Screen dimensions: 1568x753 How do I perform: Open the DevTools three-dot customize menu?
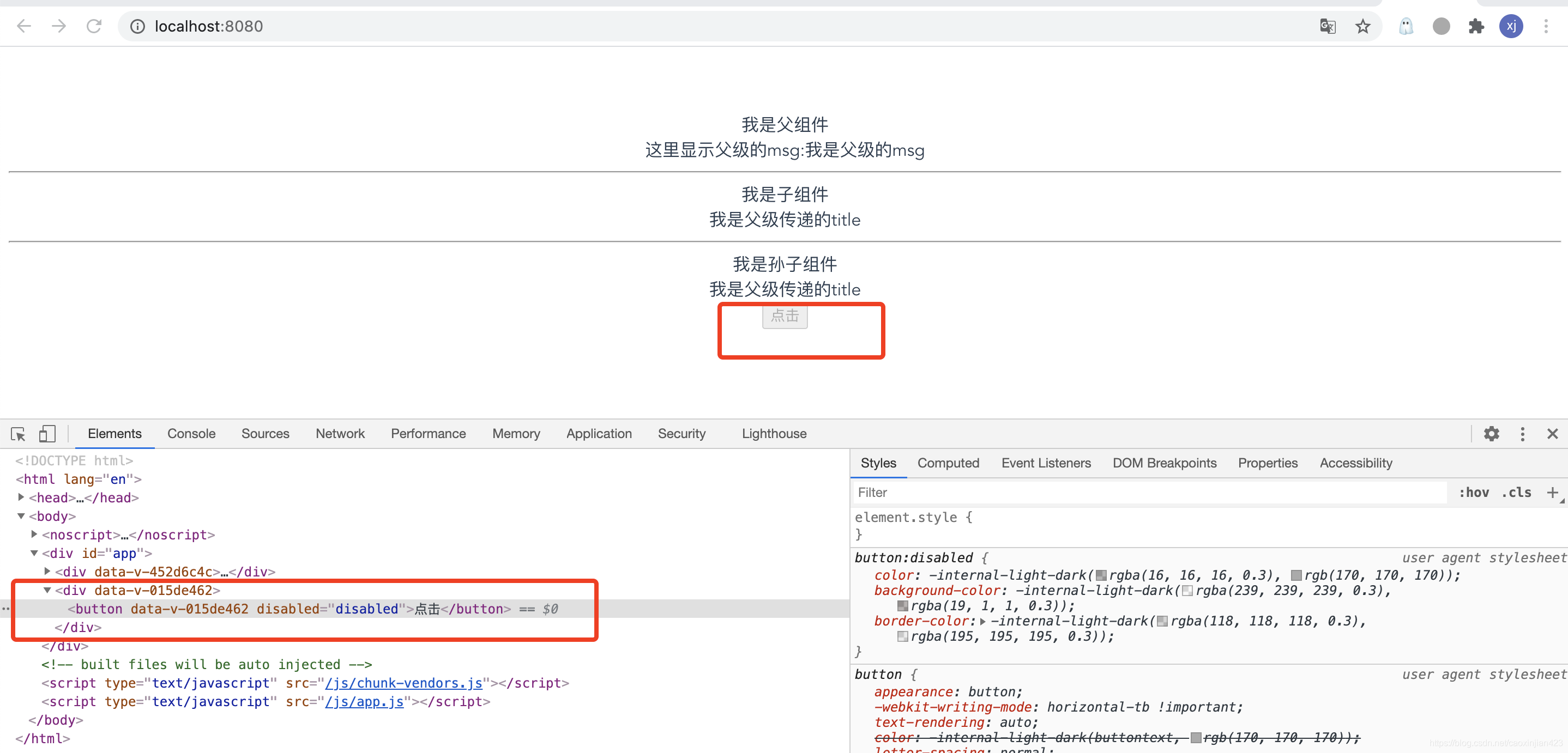point(1522,434)
